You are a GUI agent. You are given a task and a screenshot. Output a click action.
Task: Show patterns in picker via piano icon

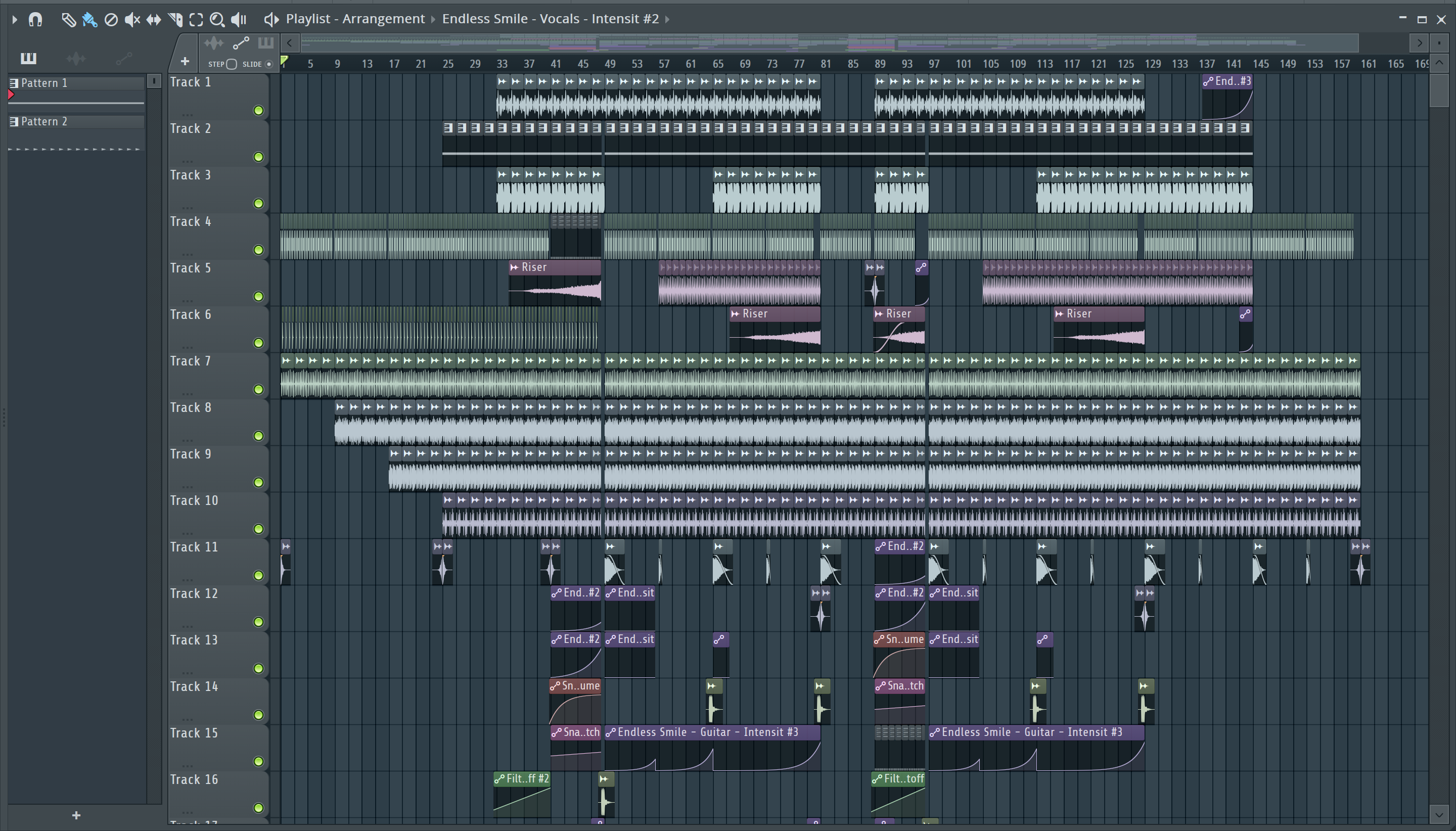pos(28,58)
